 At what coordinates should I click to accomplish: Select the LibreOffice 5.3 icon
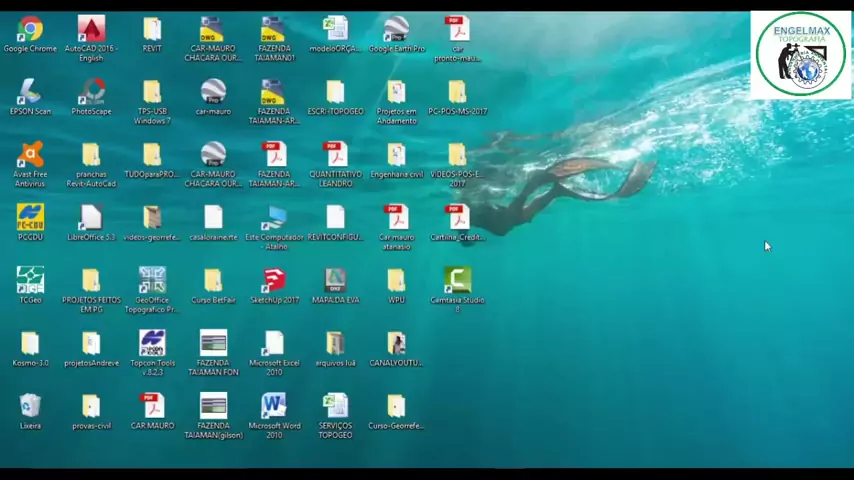pos(91,218)
